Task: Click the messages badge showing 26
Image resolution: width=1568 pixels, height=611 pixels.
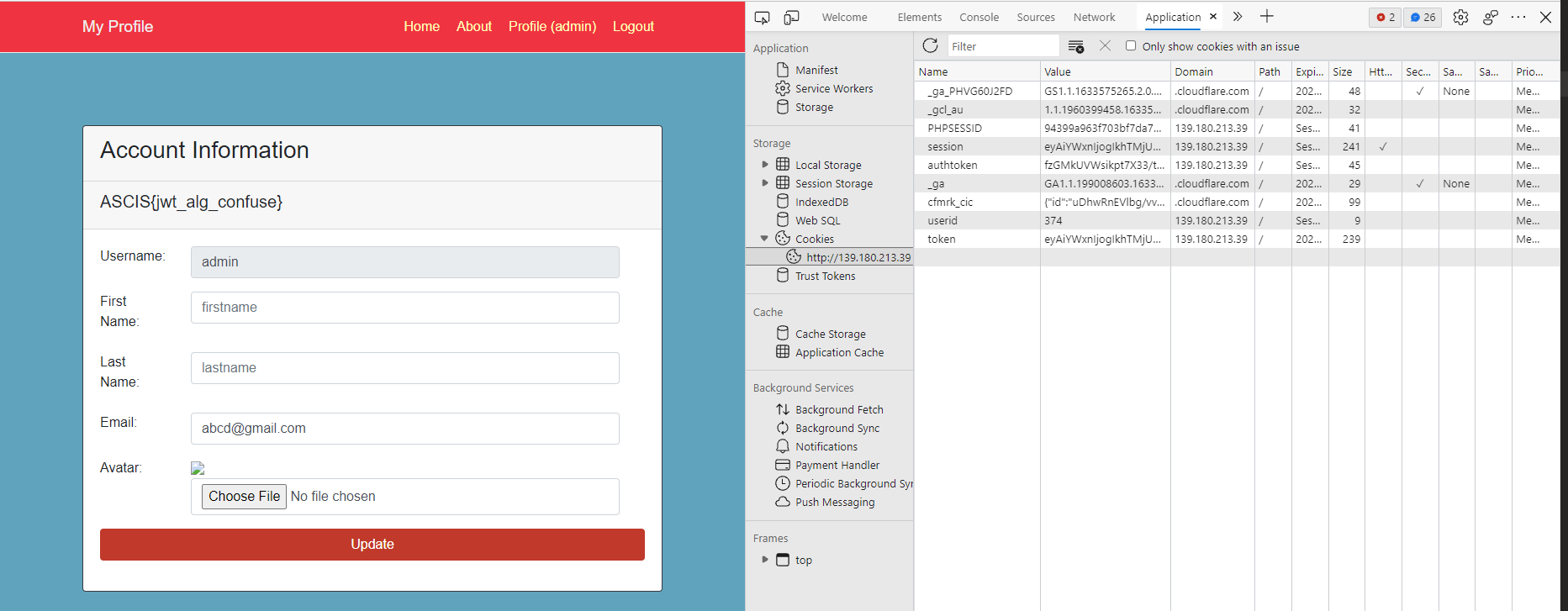Action: pos(1423,17)
